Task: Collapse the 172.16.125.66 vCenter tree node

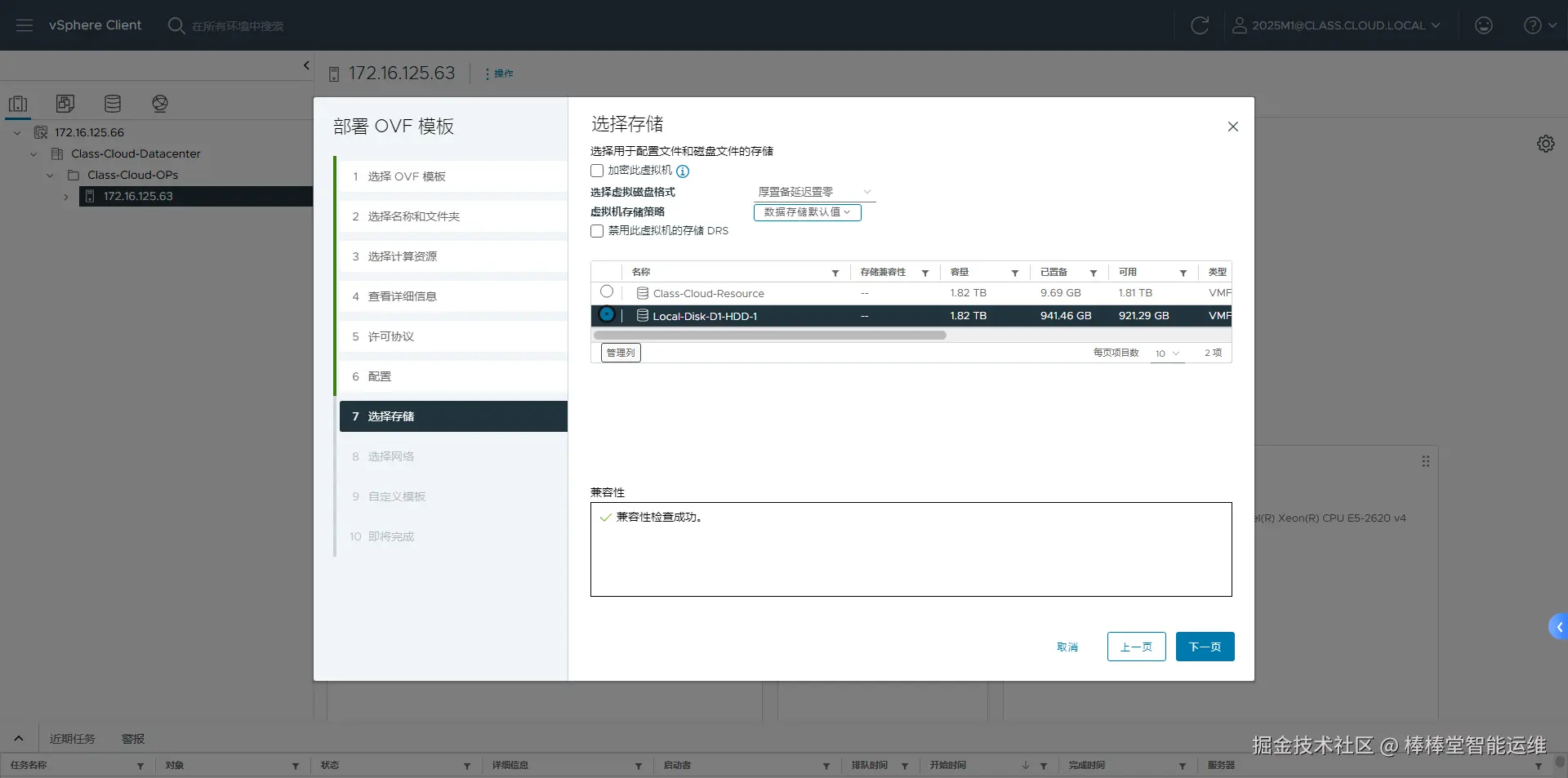Action: click(17, 132)
